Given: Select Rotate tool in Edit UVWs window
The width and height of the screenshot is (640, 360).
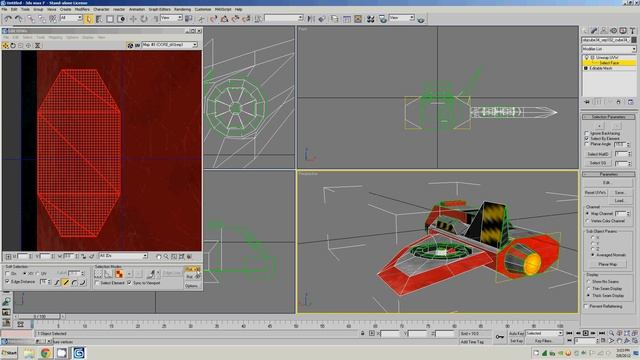Looking at the screenshot, I should click(x=13, y=45).
